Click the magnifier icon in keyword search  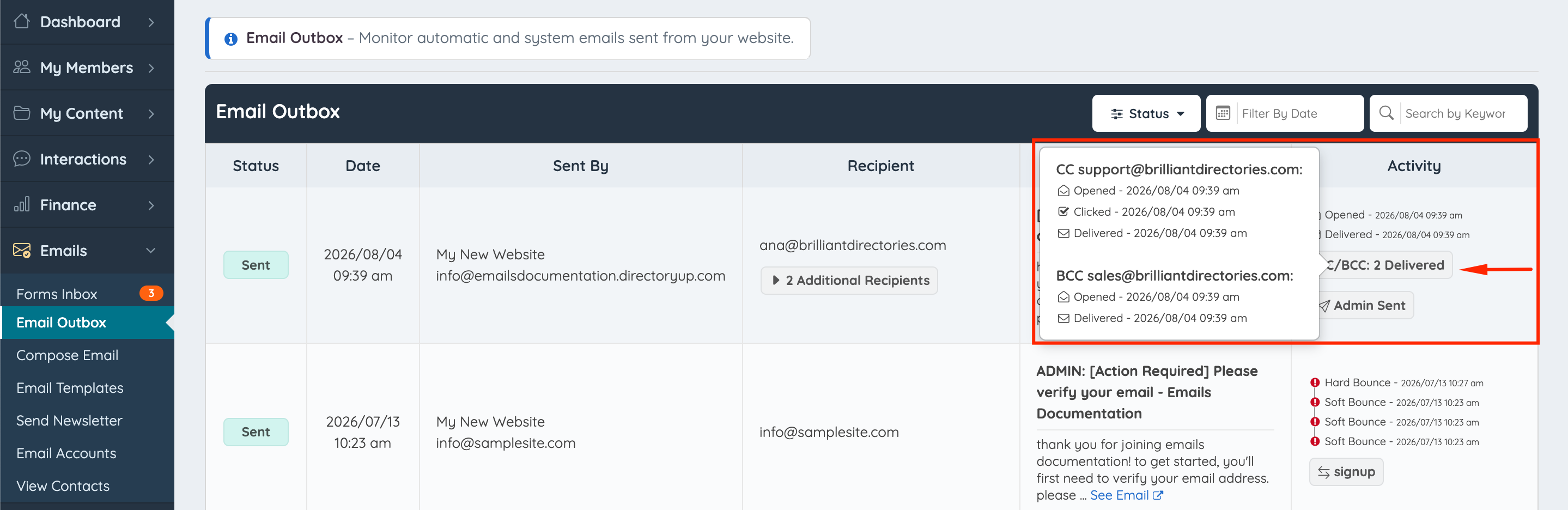coord(1386,113)
